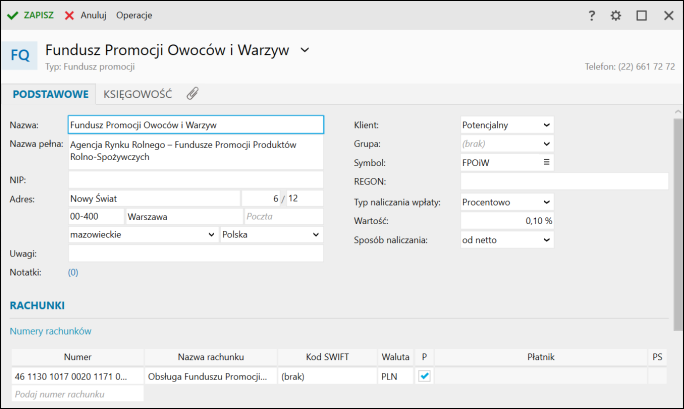Click the FQ contractor avatar tile
684x409 pixels.
pos(20,55)
